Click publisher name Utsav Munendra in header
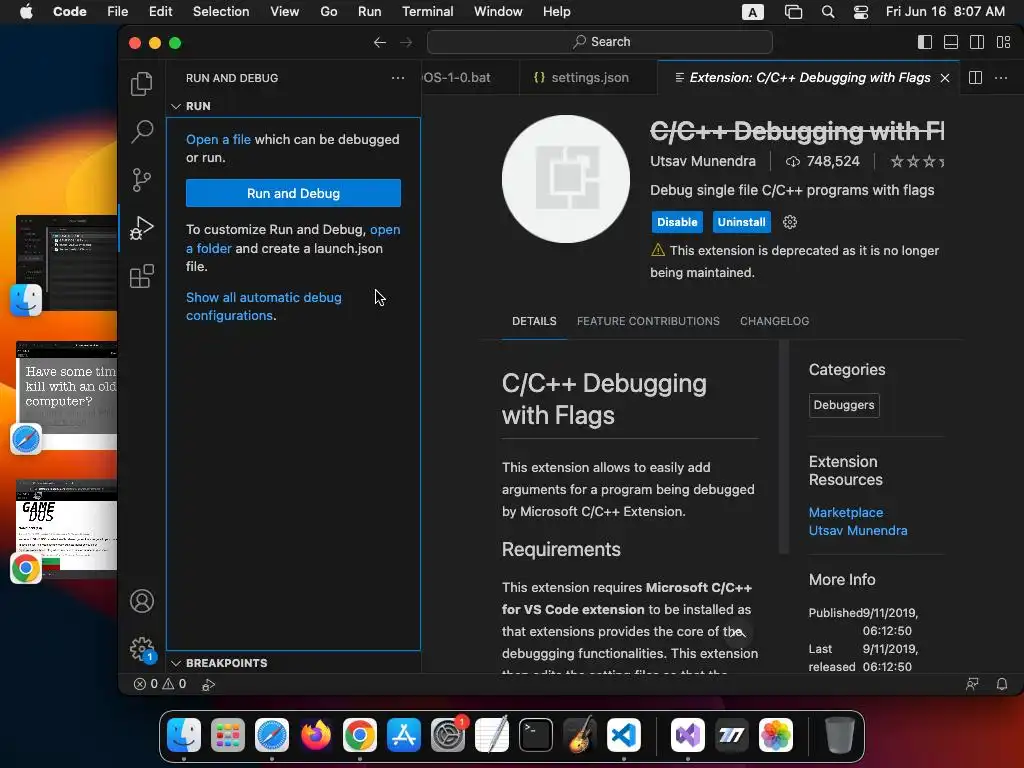The height and width of the screenshot is (768, 1024). coord(703,161)
